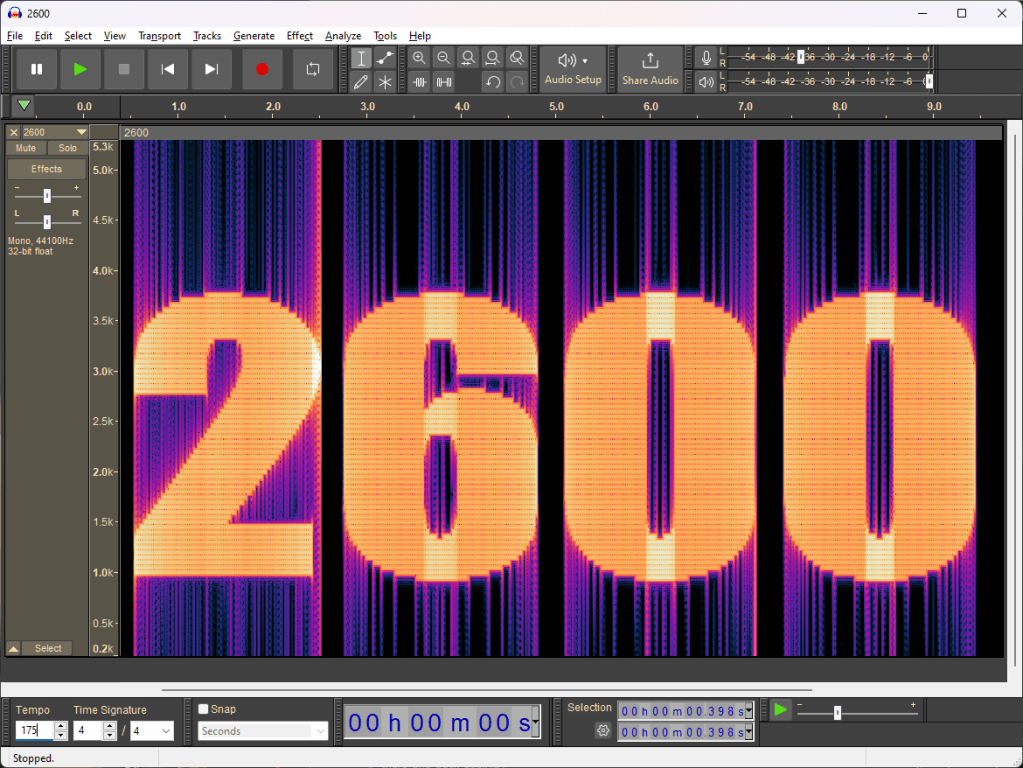The width and height of the screenshot is (1023, 768).
Task: Click the Zoom In magnifier icon
Action: pyautogui.click(x=420, y=58)
